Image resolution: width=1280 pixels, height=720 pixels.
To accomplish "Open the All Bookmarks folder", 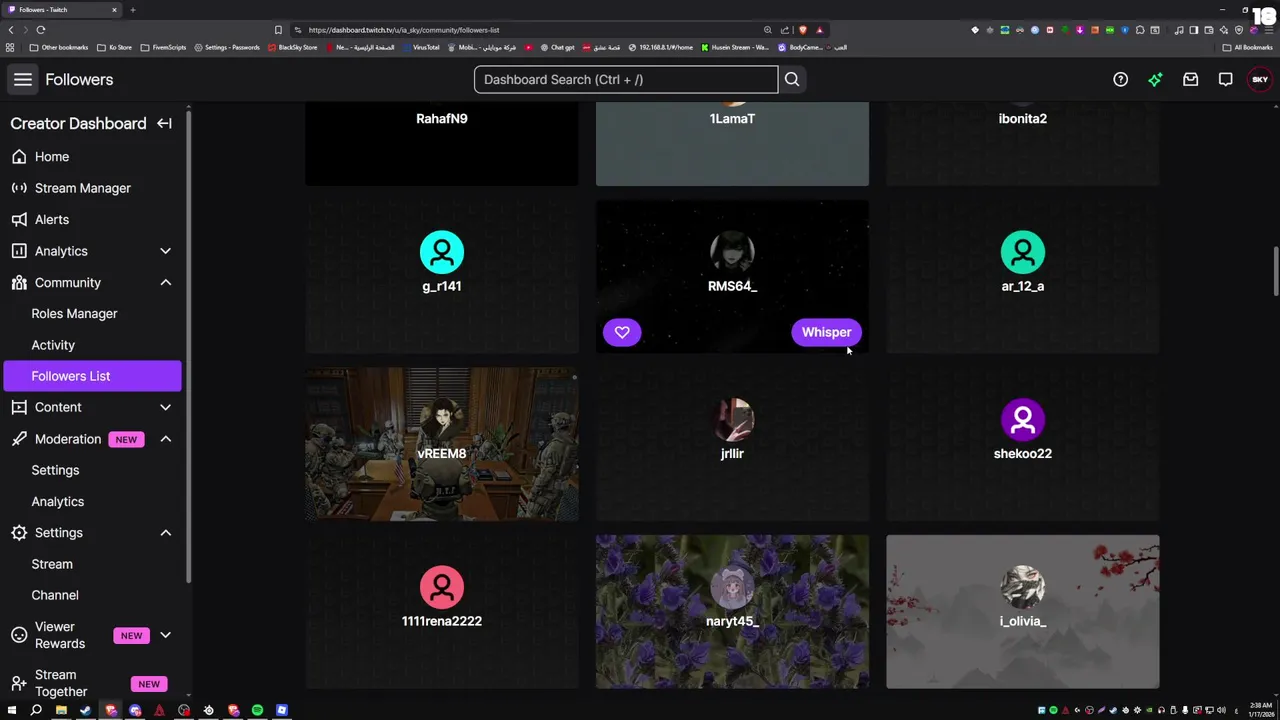I will [x=1248, y=47].
